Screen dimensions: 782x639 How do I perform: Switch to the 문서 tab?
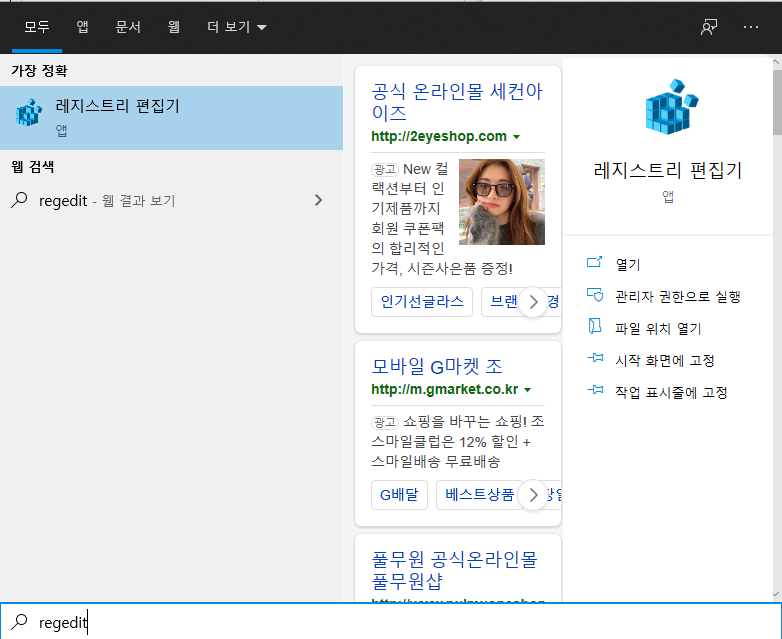tap(128, 26)
